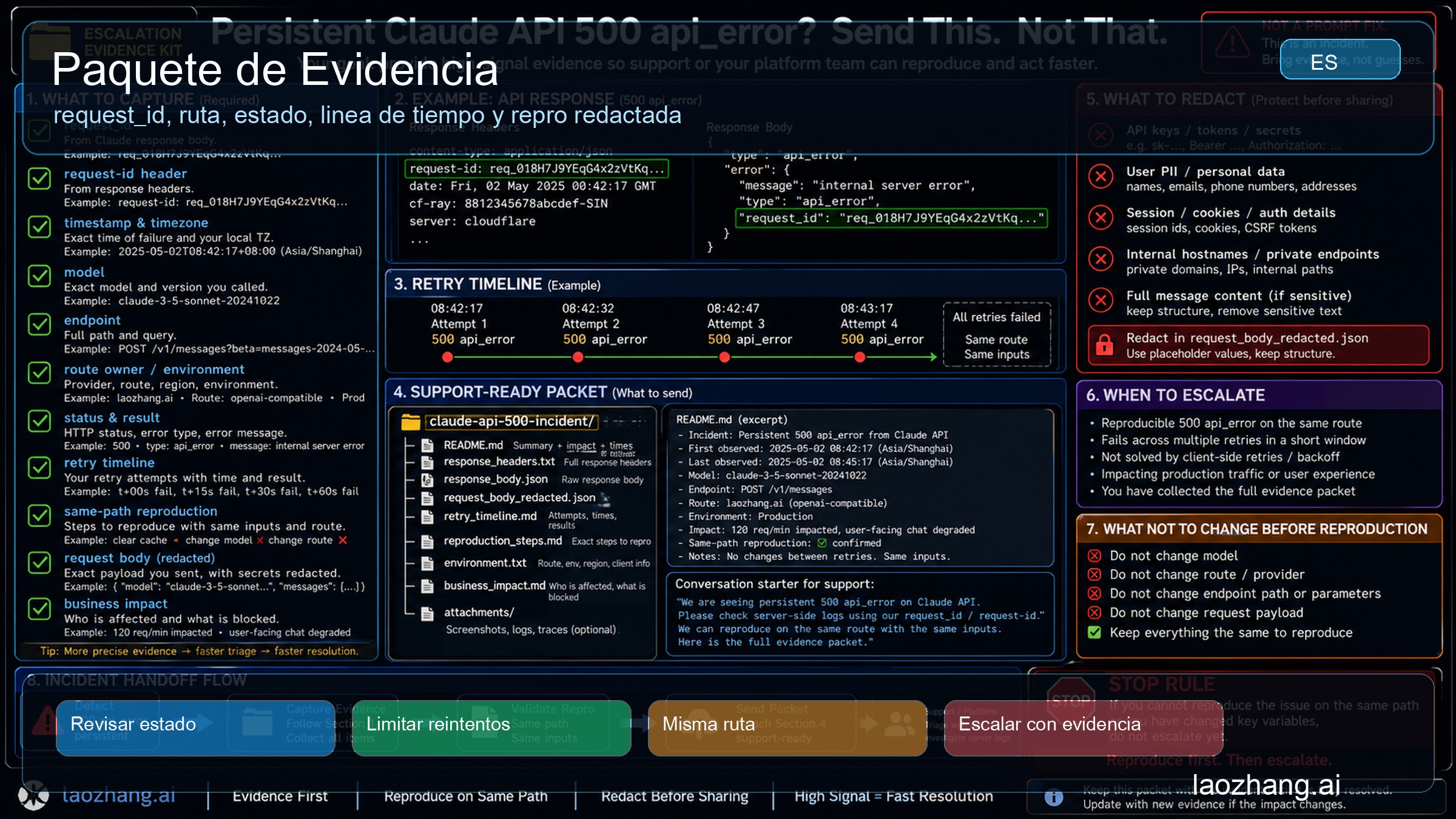Select the Attempt 4 red timeline marker

[860, 357]
